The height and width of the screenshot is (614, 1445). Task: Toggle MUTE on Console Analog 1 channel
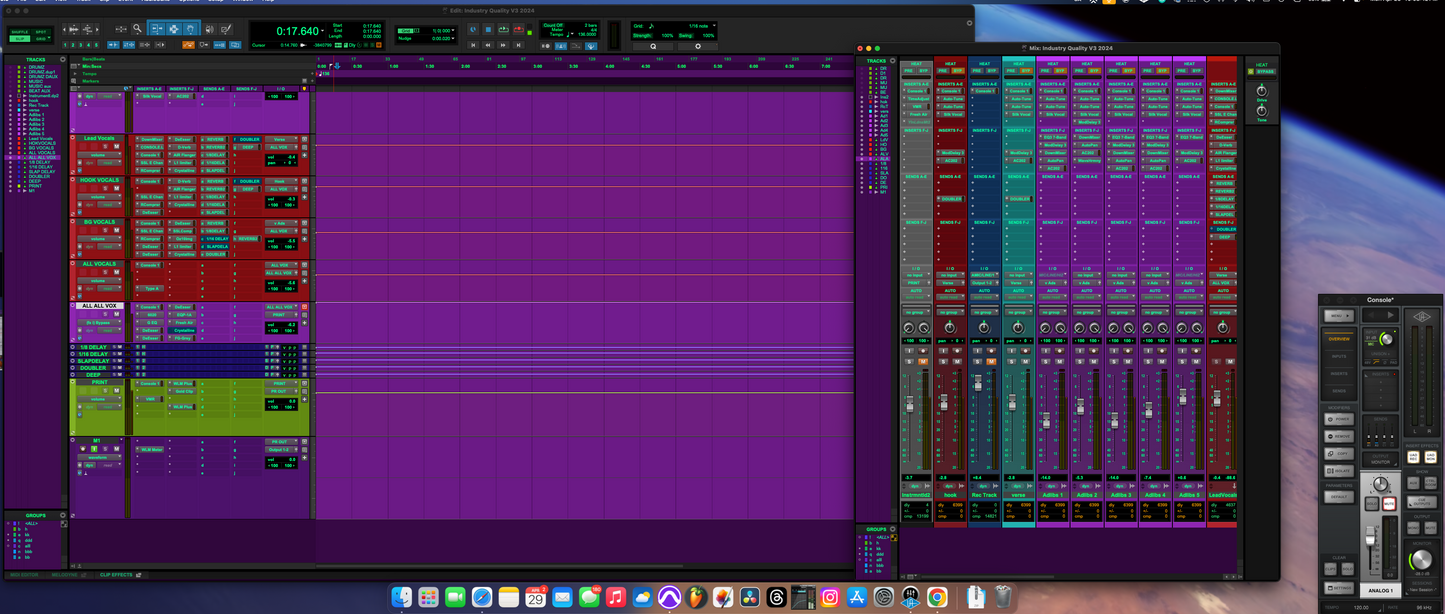tap(1390, 505)
